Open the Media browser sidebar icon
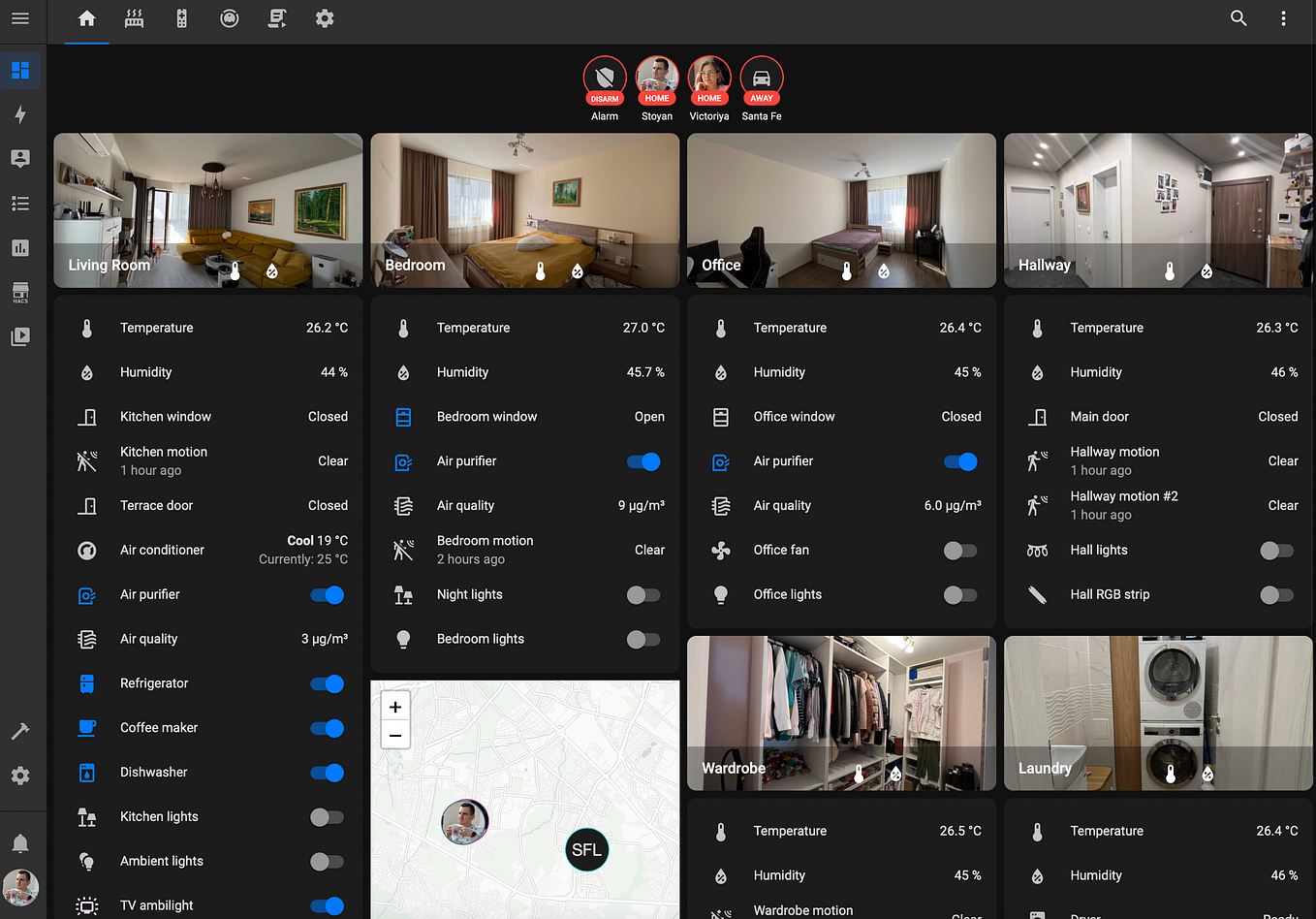 (x=20, y=337)
